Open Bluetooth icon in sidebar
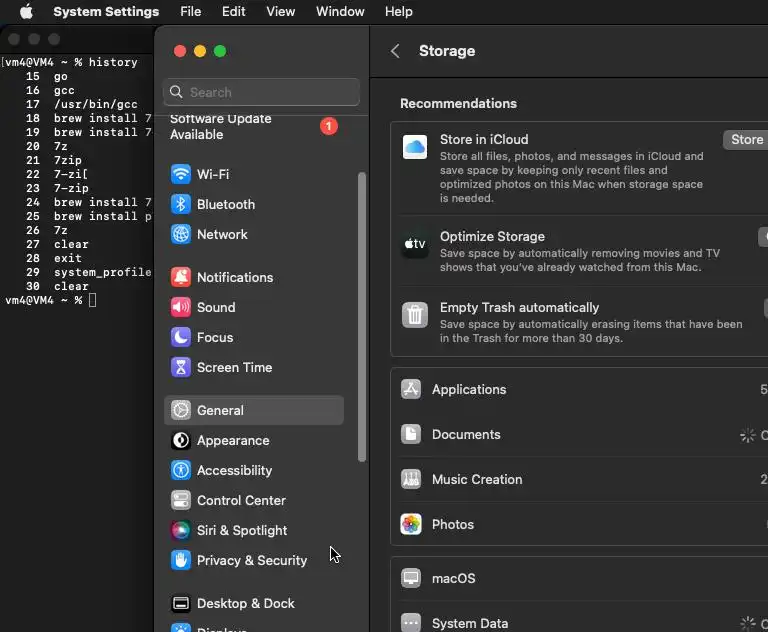The image size is (768, 632). tap(180, 204)
